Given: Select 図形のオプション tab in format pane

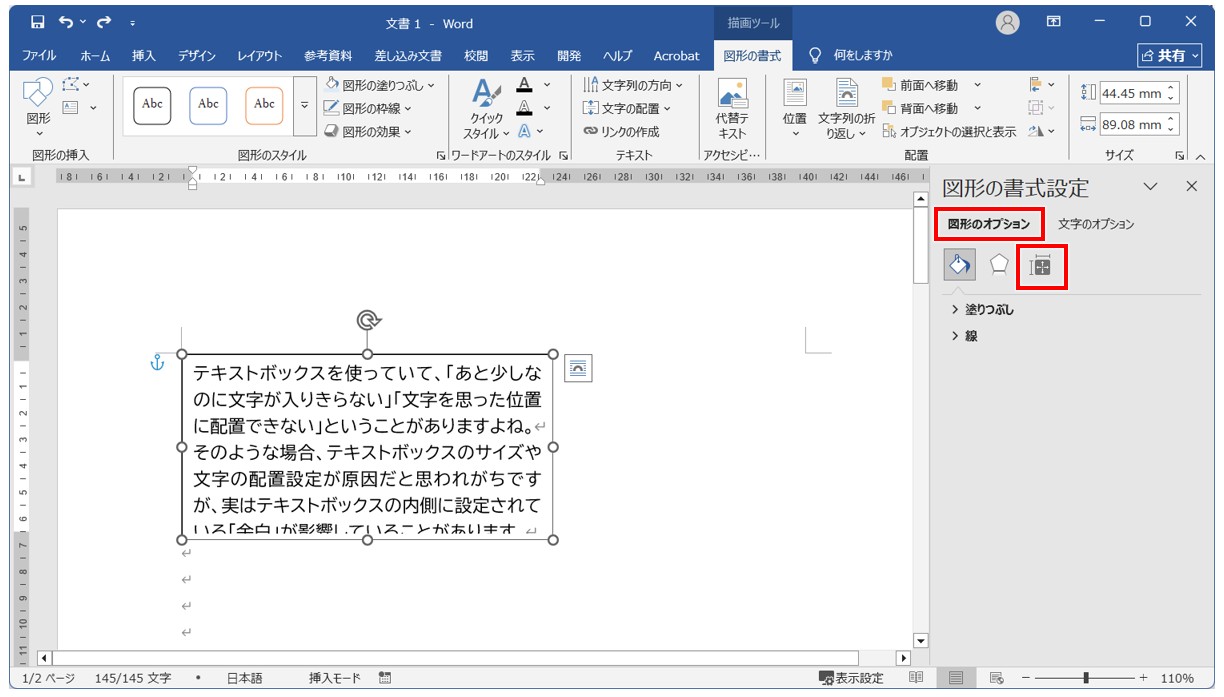Looking at the screenshot, I should click(989, 224).
